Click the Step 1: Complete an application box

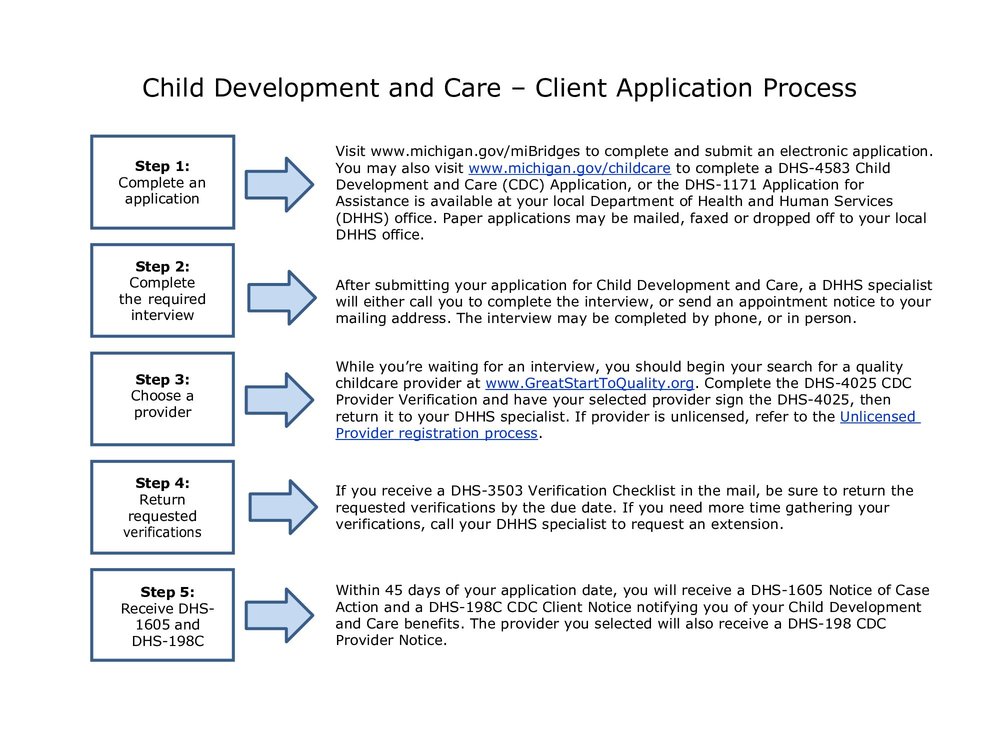(163, 182)
